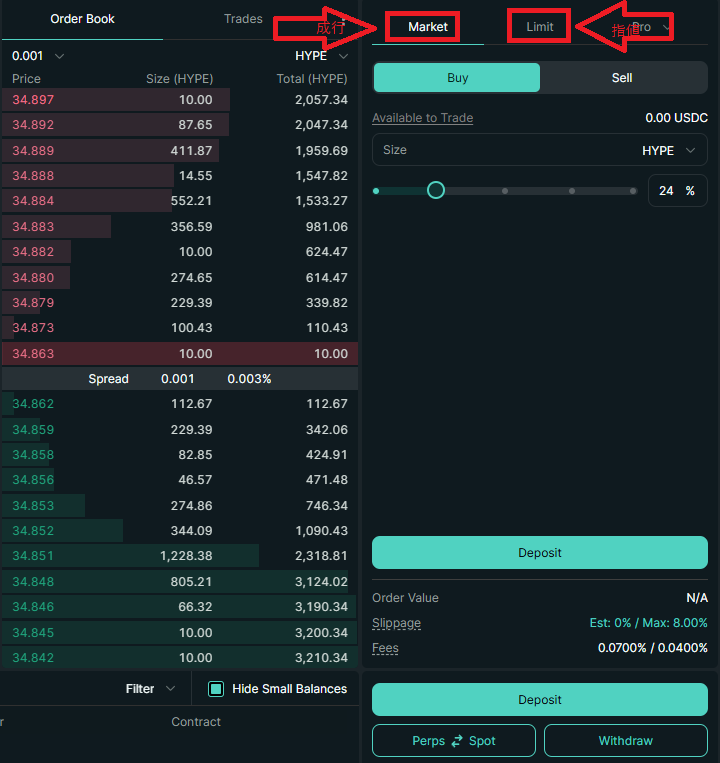Select bid price 34.845
The height and width of the screenshot is (763, 720).
33,633
